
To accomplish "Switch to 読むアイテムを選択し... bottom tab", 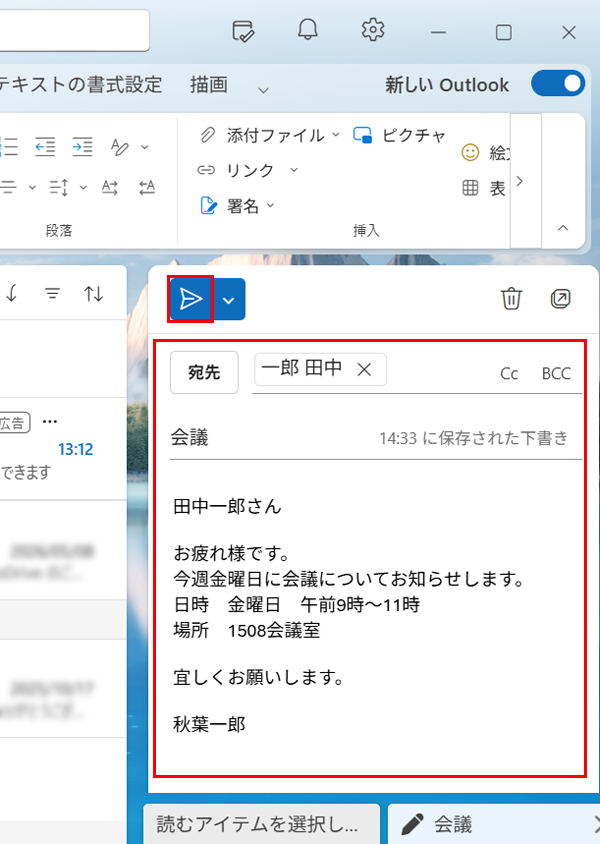I will coord(262,824).
